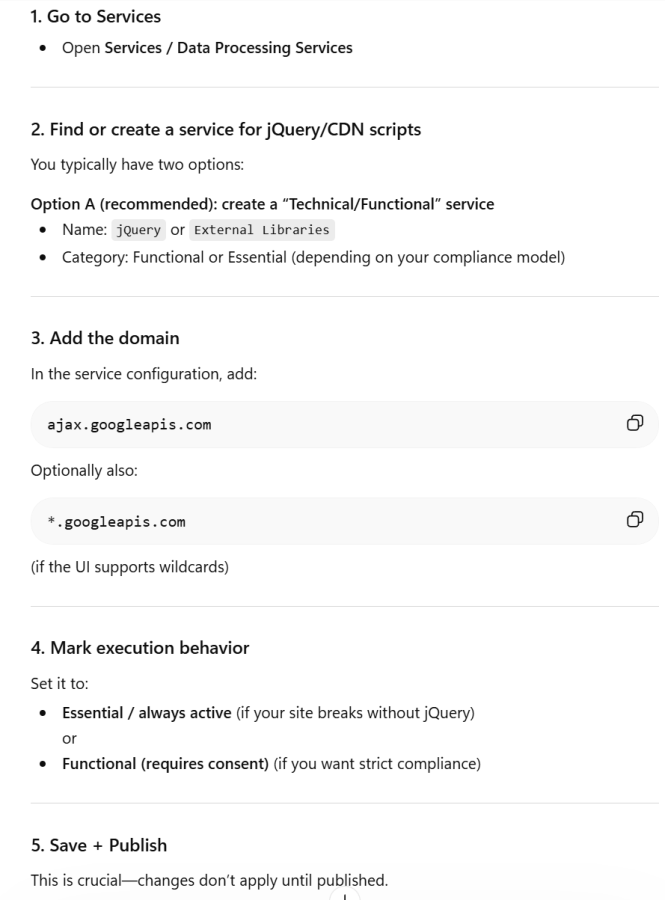Screen dimensions: 665x900
Task: Click the scroll-to-bottom arrow button
Action: tap(345, 895)
